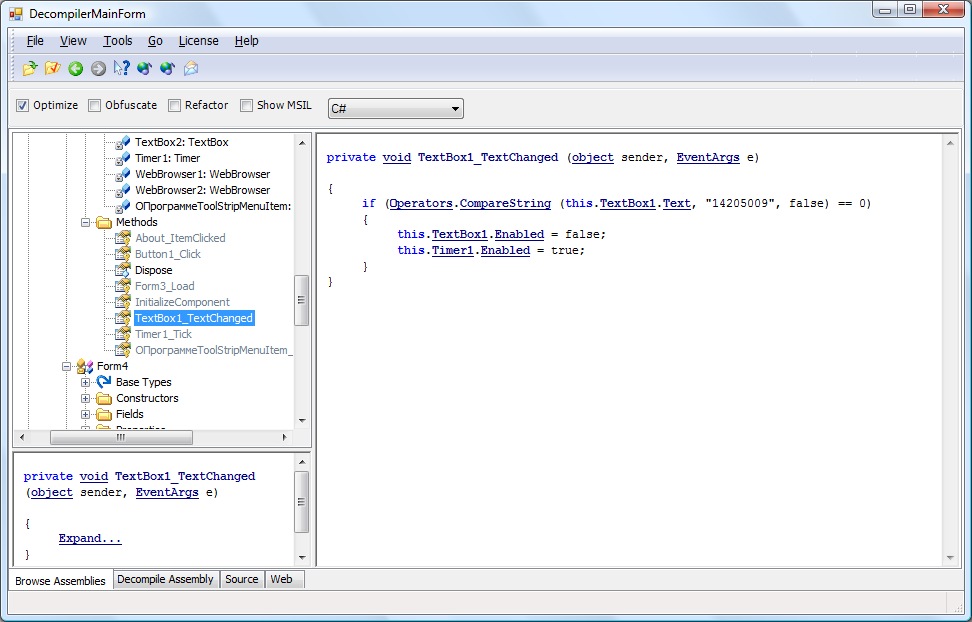The image size is (972, 622).
Task: Enable the Refactor checkbox
Action: [174, 105]
